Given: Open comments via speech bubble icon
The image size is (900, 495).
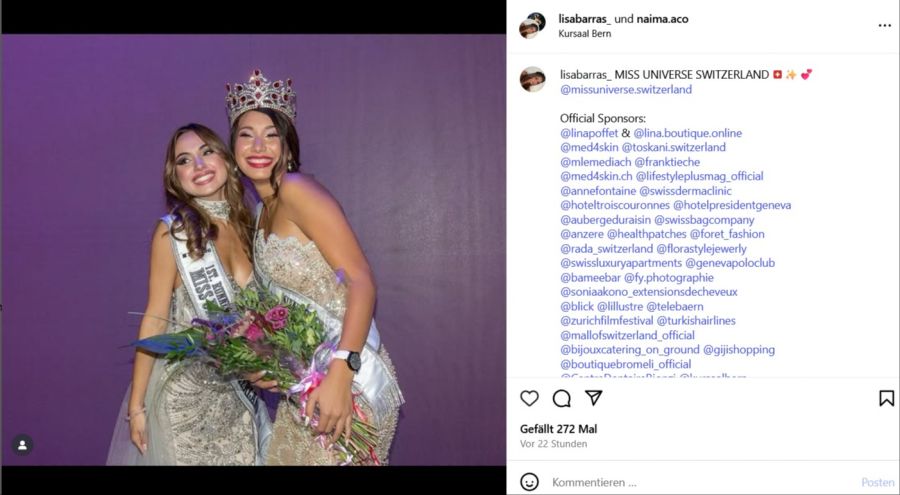Looking at the screenshot, I should [x=562, y=398].
